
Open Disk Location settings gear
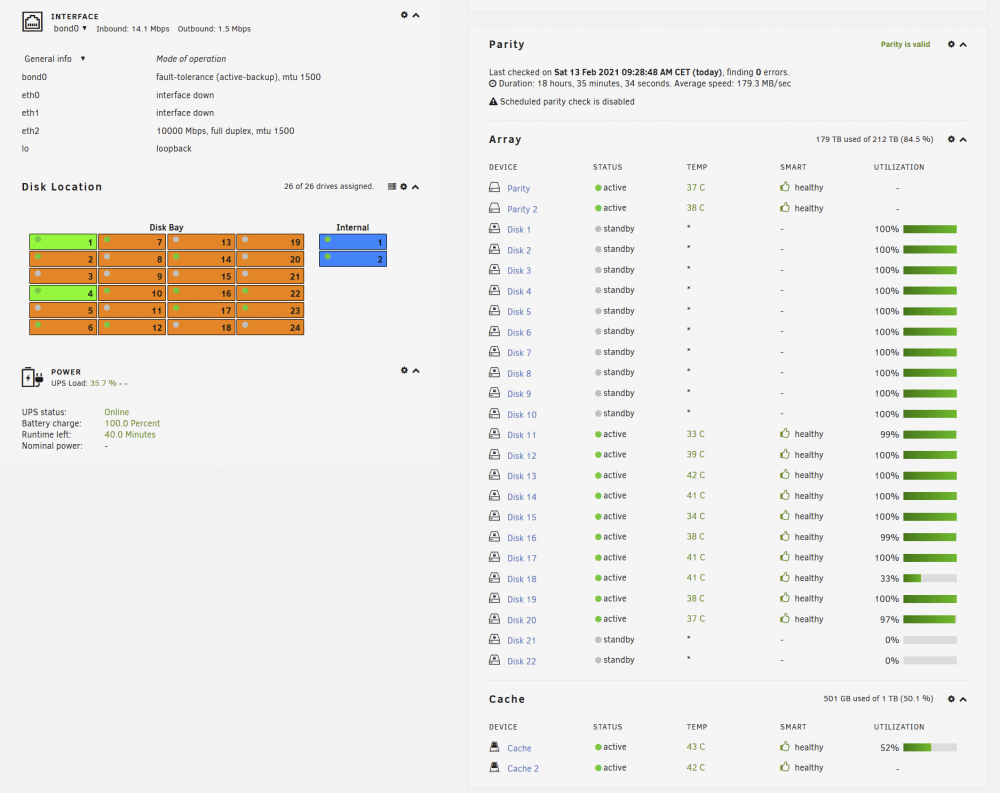[403, 186]
